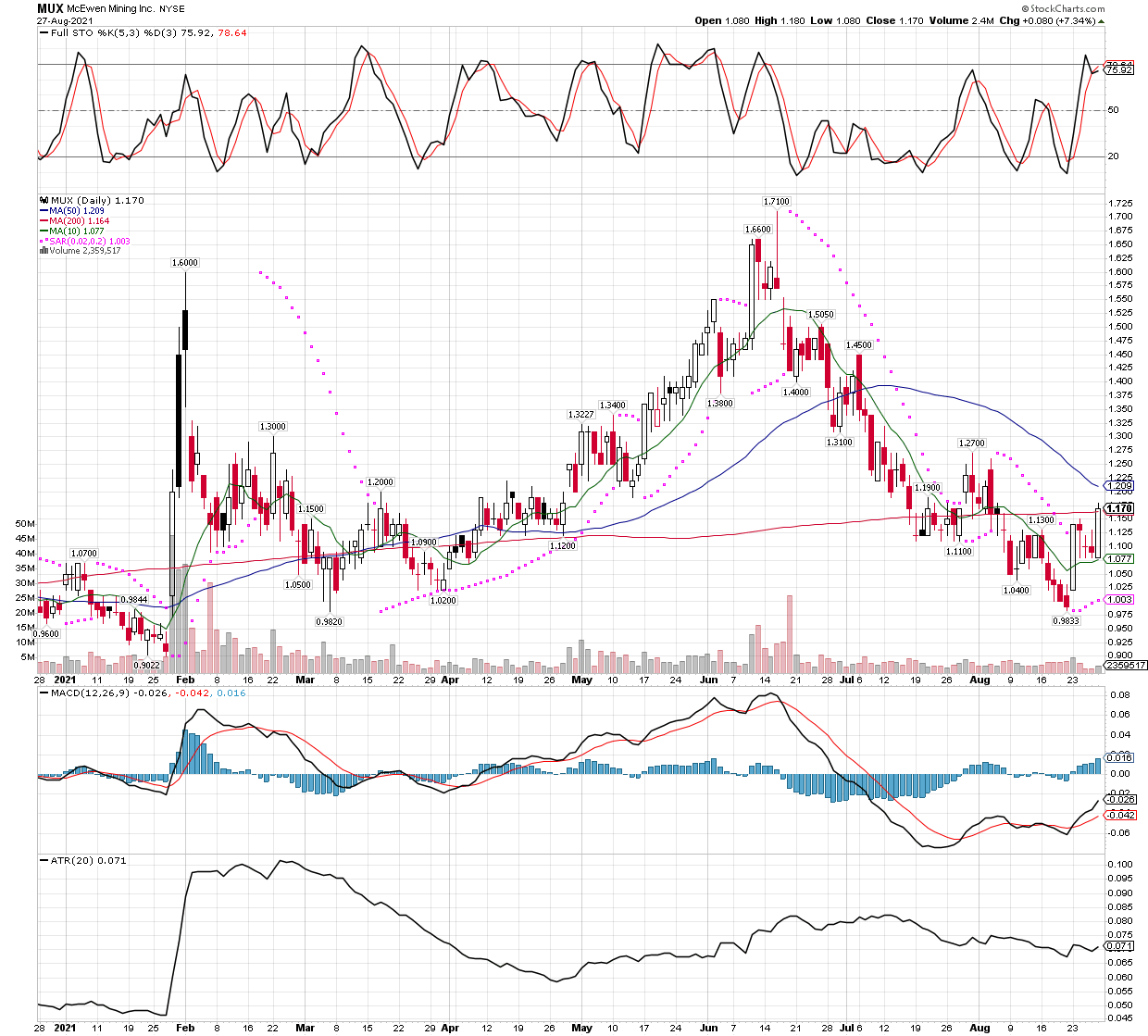Click the "1.1300" price label
1148x1036 pixels.
[1041, 520]
